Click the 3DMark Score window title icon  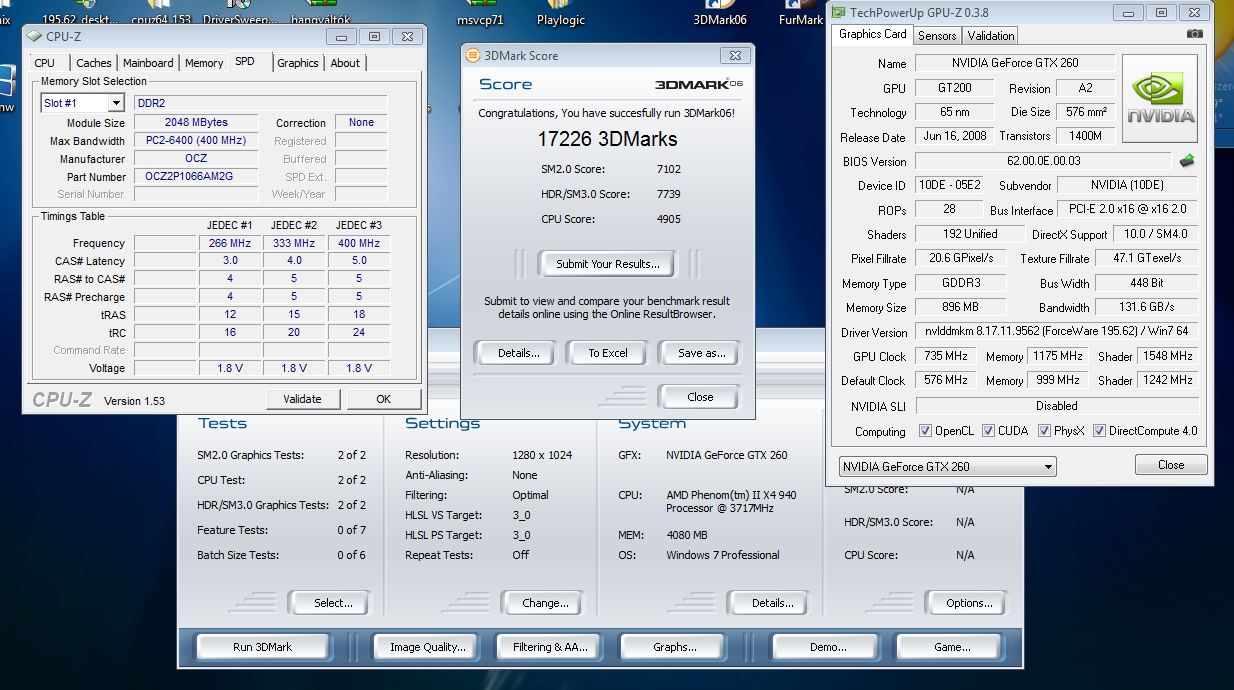(475, 56)
